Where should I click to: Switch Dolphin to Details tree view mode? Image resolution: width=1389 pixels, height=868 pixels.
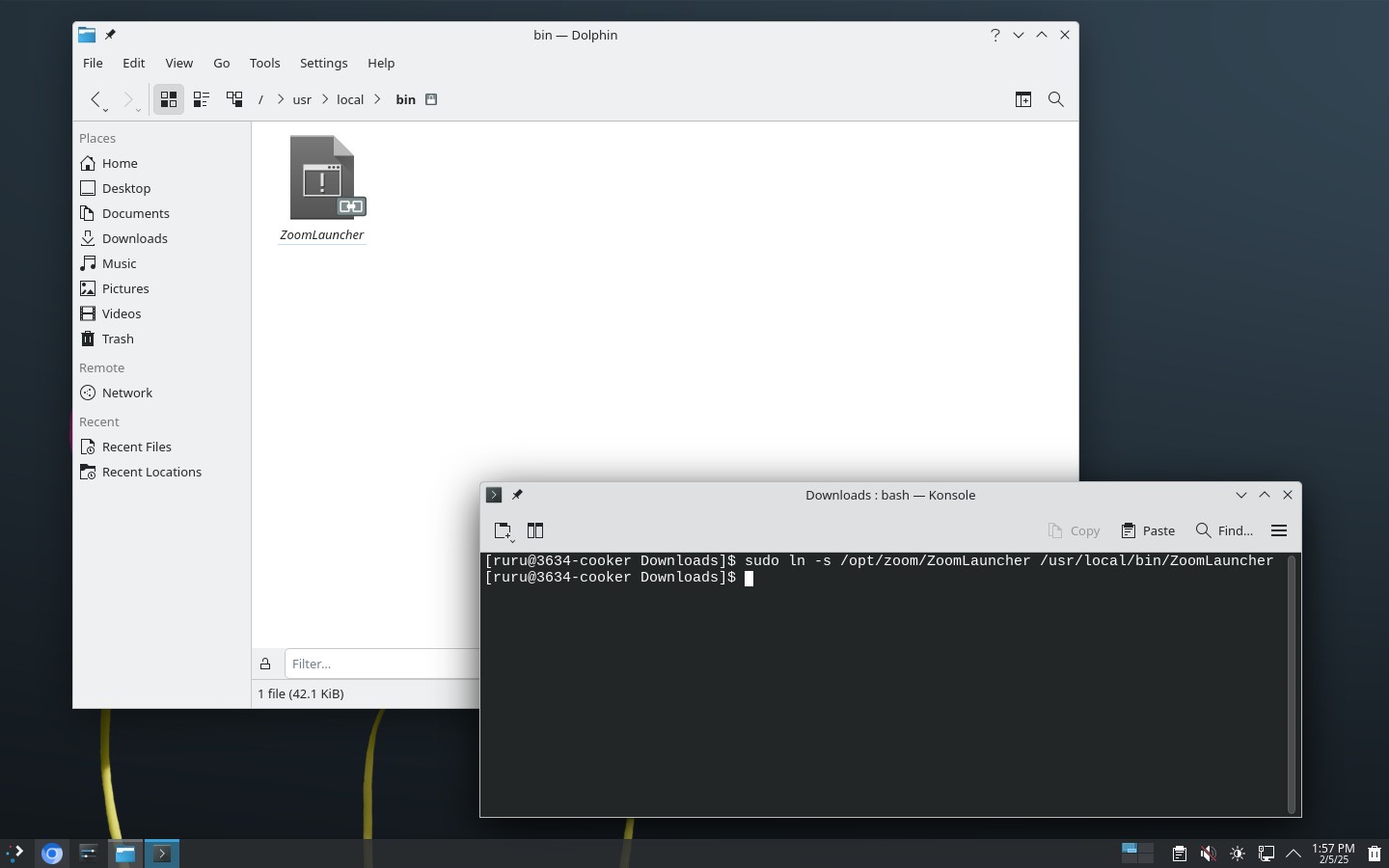[234, 99]
